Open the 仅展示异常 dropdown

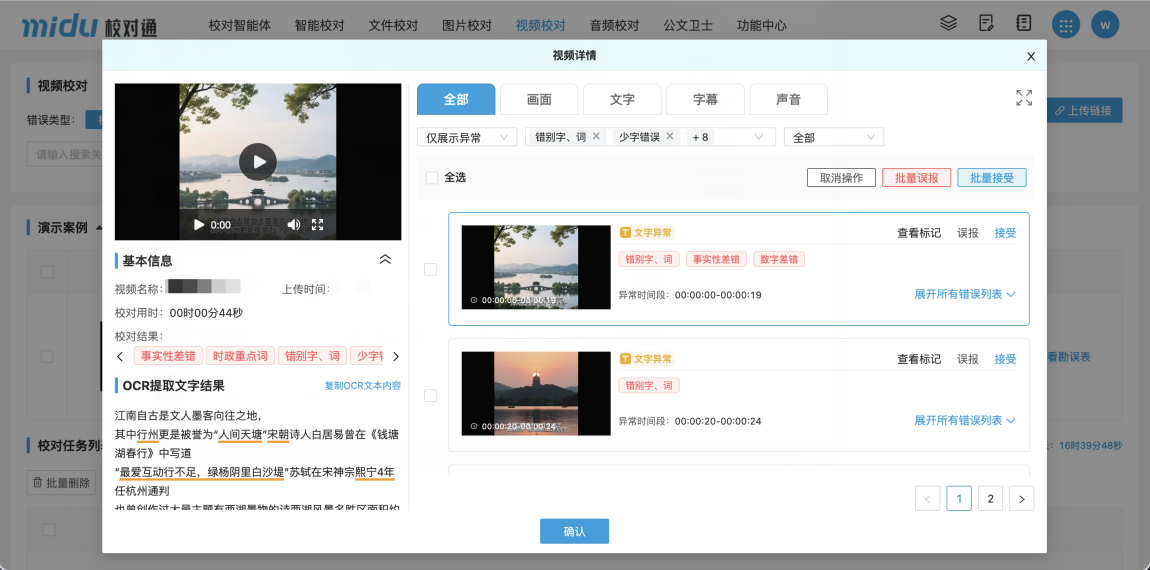466,137
